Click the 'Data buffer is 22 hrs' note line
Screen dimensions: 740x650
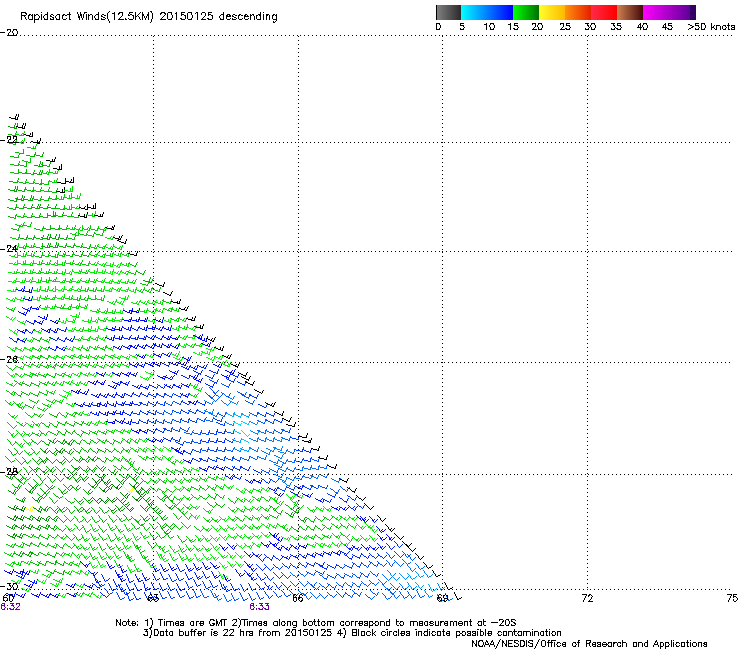click(x=352, y=633)
